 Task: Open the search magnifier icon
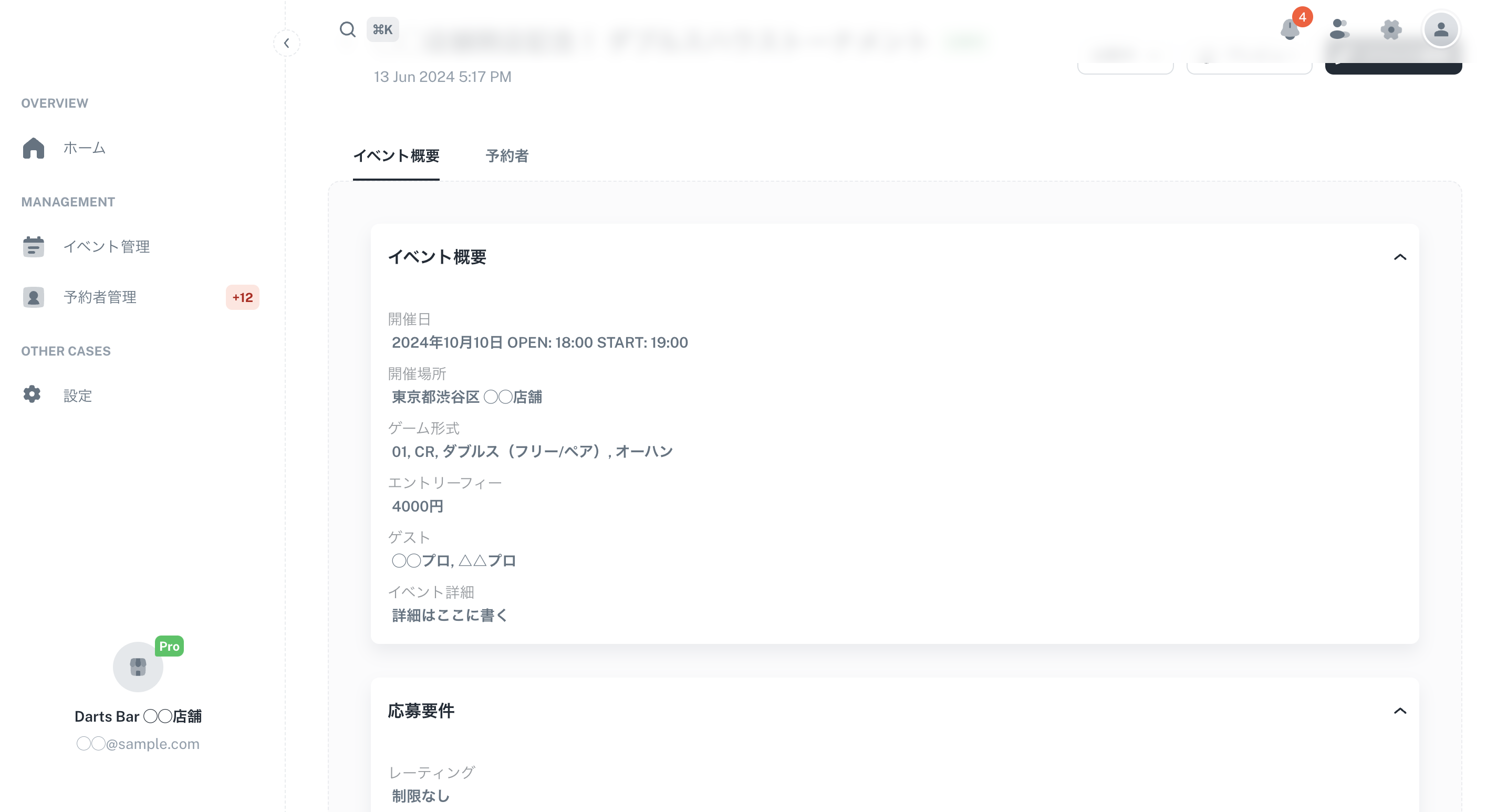click(x=348, y=29)
